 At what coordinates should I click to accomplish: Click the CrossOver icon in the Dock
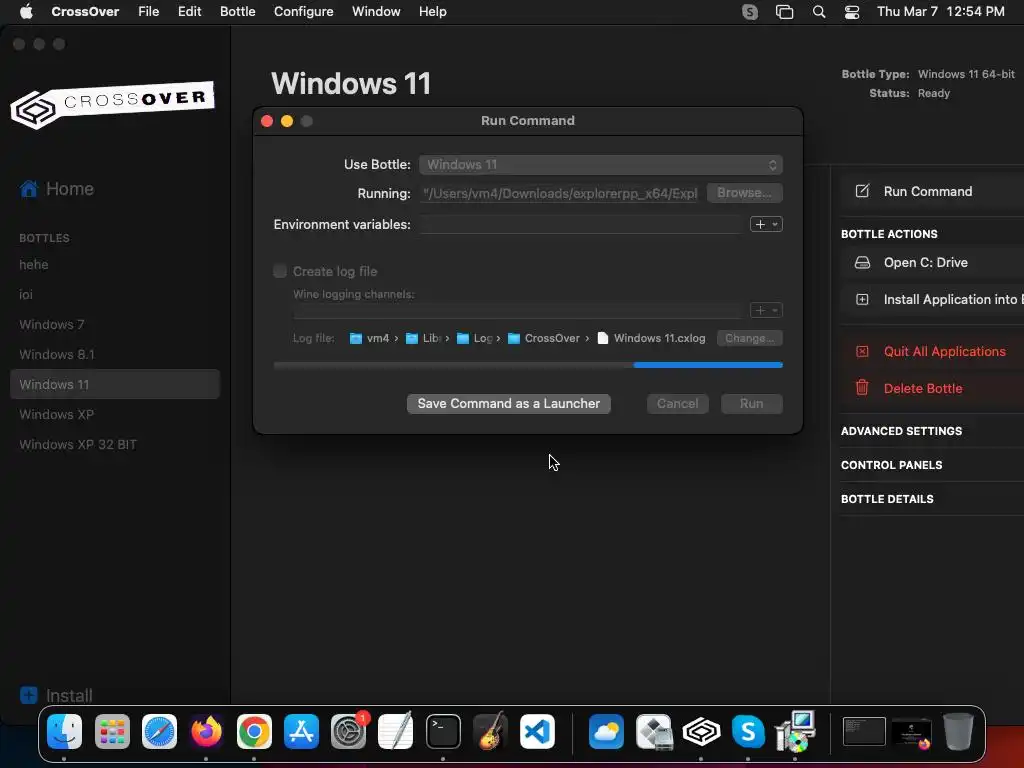pyautogui.click(x=701, y=731)
